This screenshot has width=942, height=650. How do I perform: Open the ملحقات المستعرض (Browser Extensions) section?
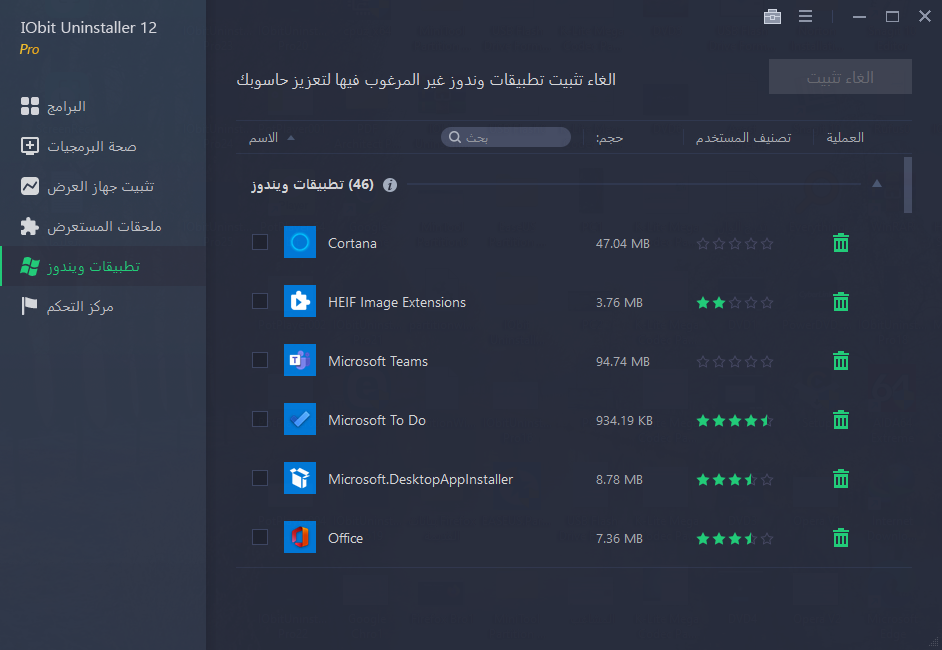pyautogui.click(x=103, y=226)
